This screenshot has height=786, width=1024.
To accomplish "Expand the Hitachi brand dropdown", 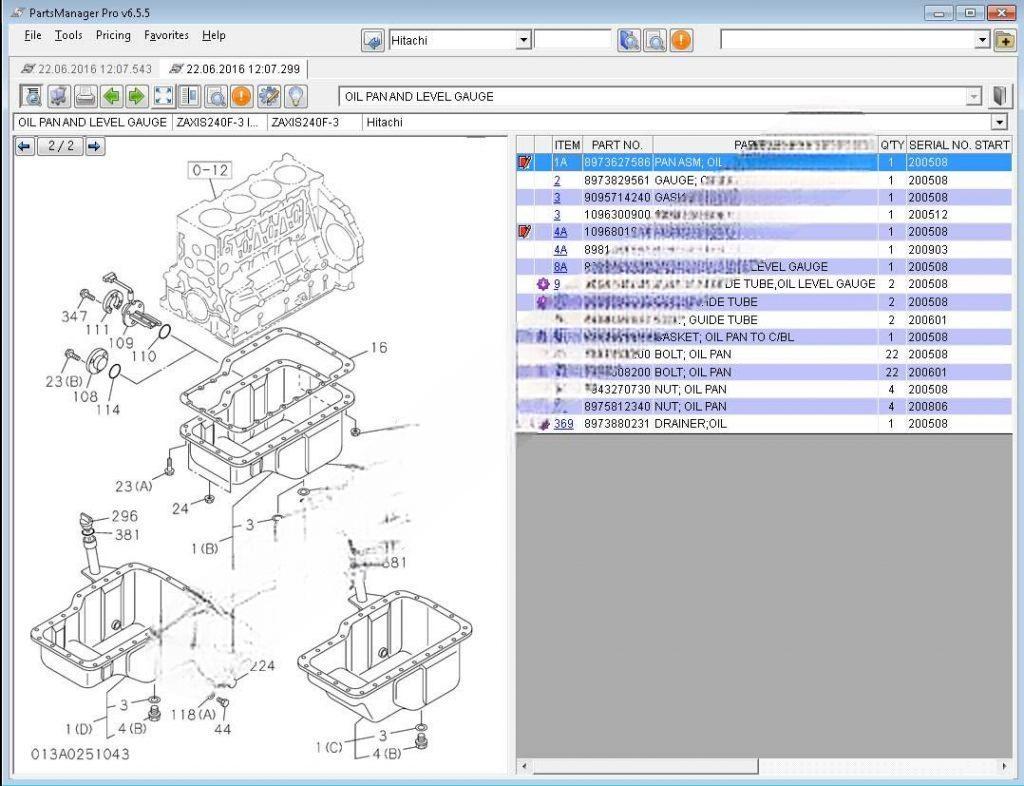I will (523, 40).
